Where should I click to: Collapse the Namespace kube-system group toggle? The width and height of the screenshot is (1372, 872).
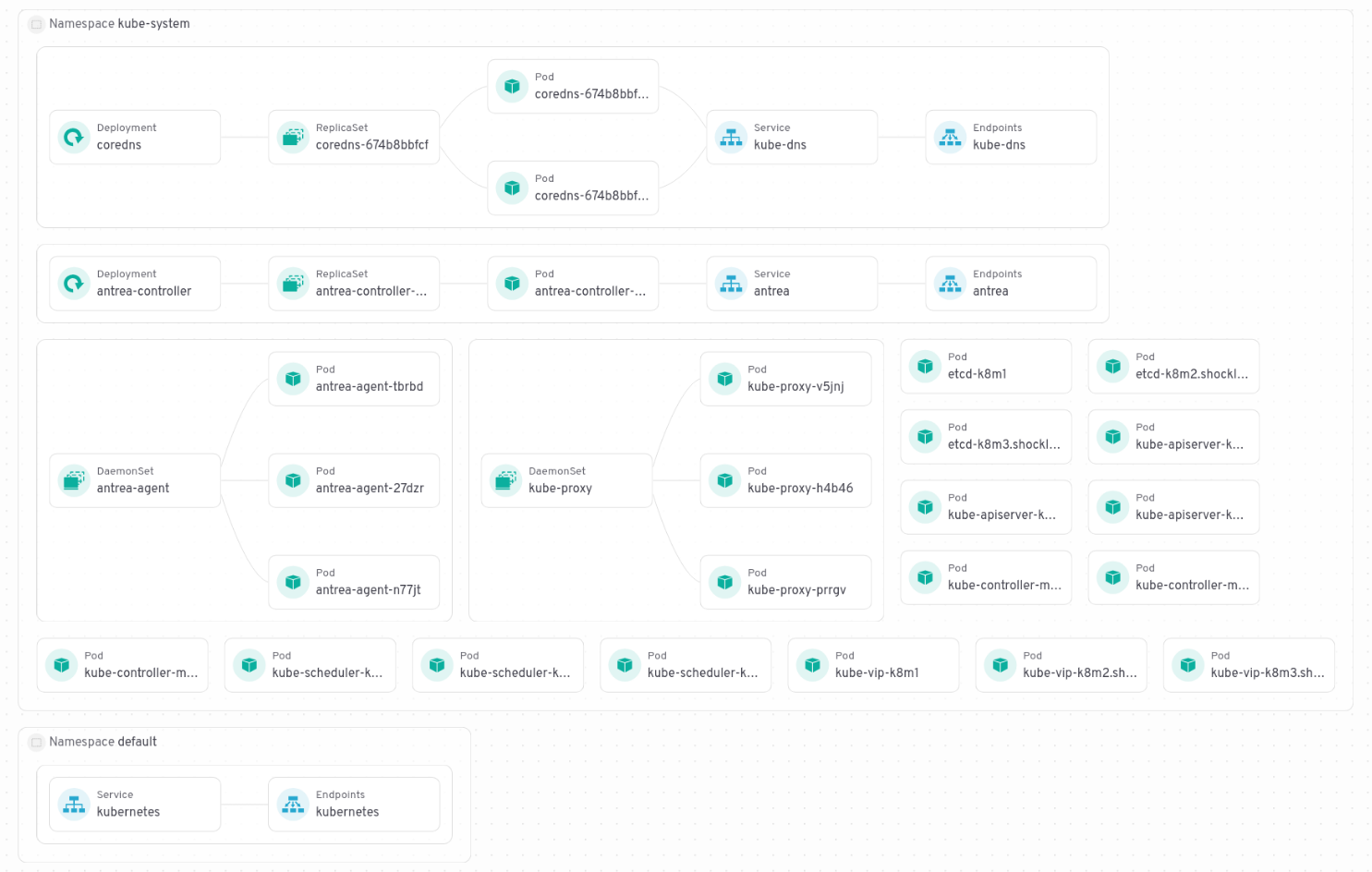[37, 24]
